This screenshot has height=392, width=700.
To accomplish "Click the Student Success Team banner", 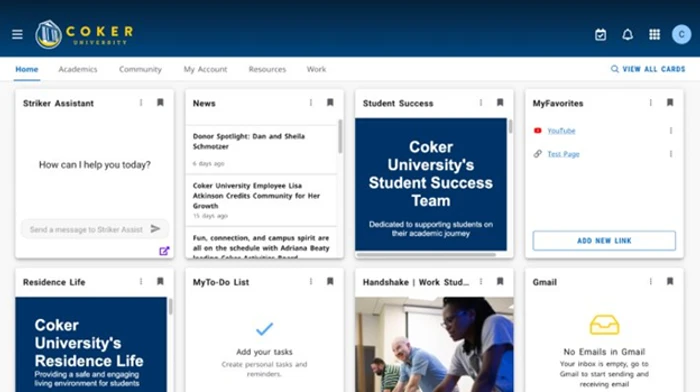I will pos(431,184).
